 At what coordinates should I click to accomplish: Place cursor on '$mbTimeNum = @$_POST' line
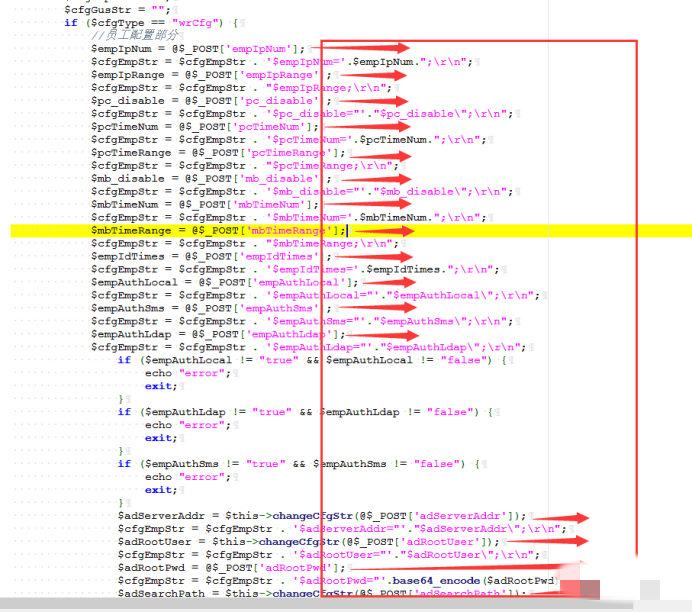click(x=205, y=205)
